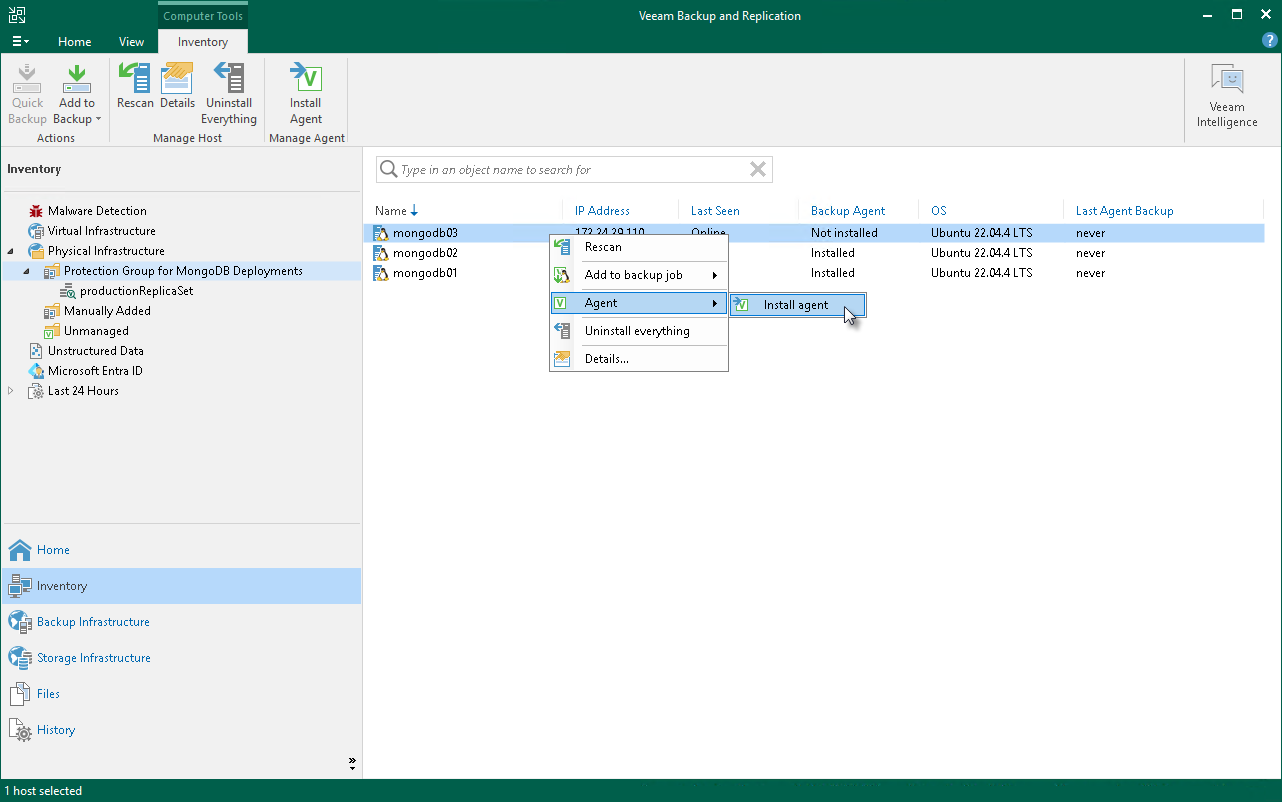Image resolution: width=1282 pixels, height=802 pixels.
Task: Sort by Backup Agent column header
Action: (848, 211)
